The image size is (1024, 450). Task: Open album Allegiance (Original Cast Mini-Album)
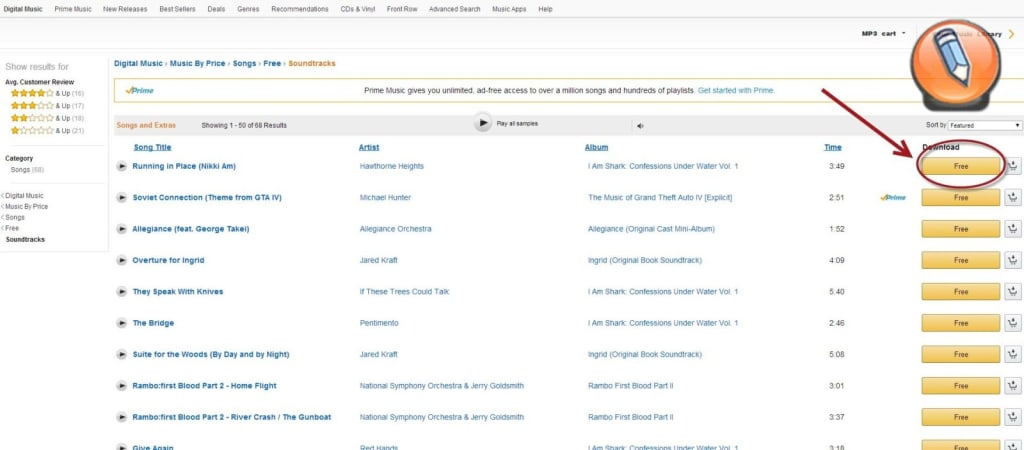(651, 229)
